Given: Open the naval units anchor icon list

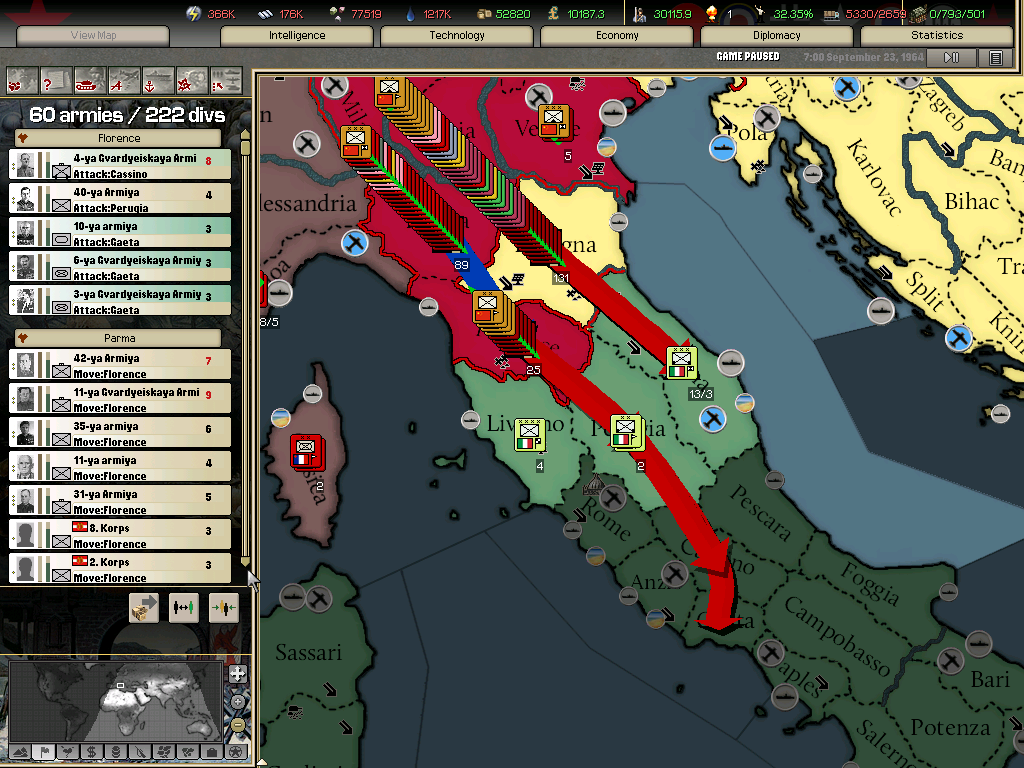Looking at the screenshot, I should point(157,79).
